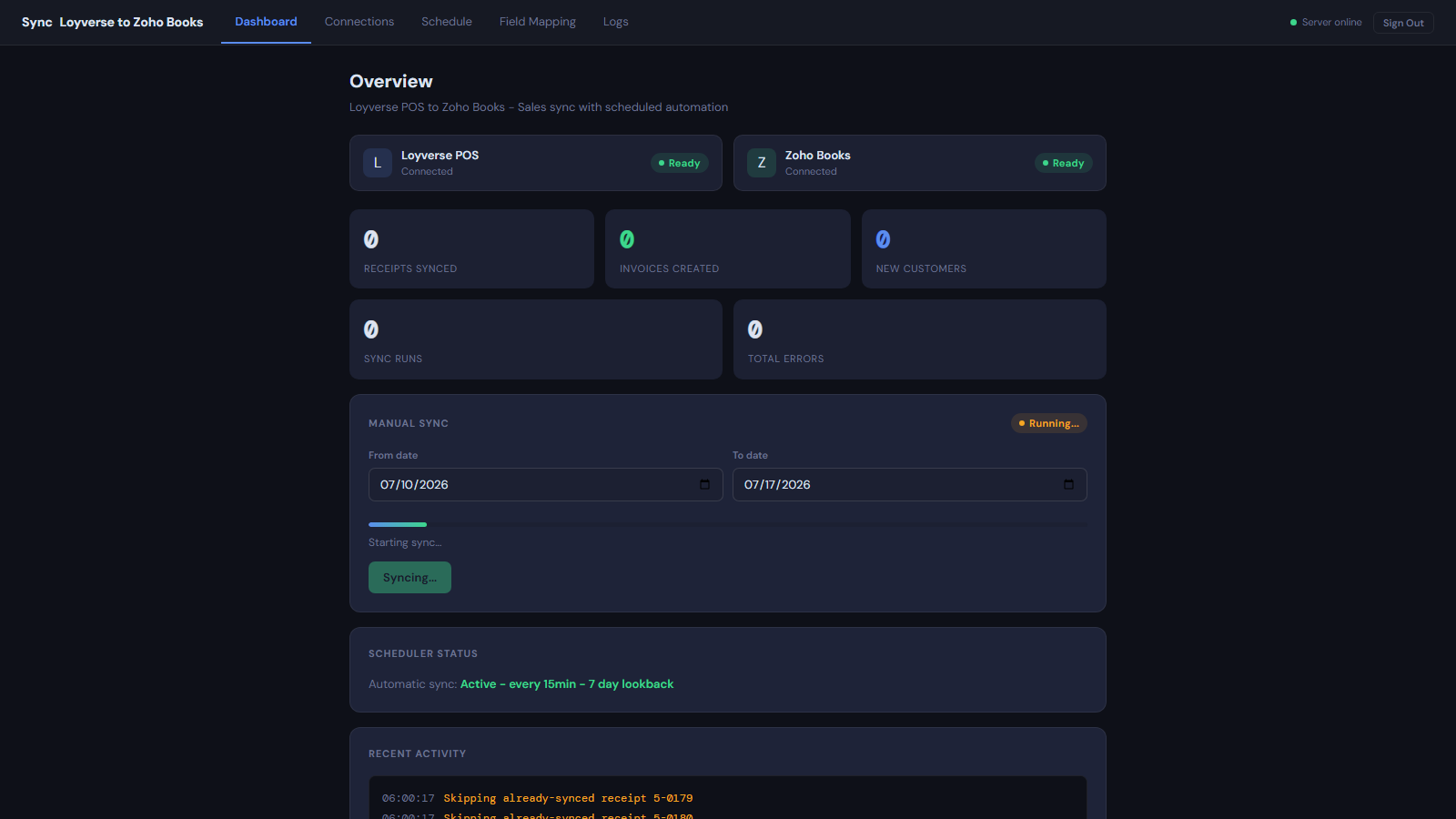
Task: Click the "MANUAL SYNC" section label
Action: 409,423
